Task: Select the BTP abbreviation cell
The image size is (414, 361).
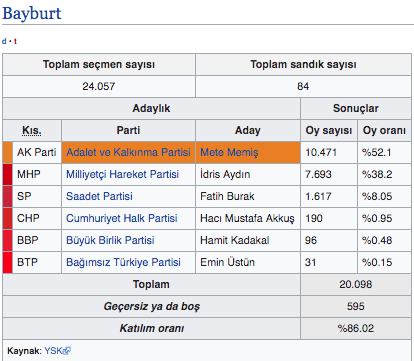Action: (37, 262)
